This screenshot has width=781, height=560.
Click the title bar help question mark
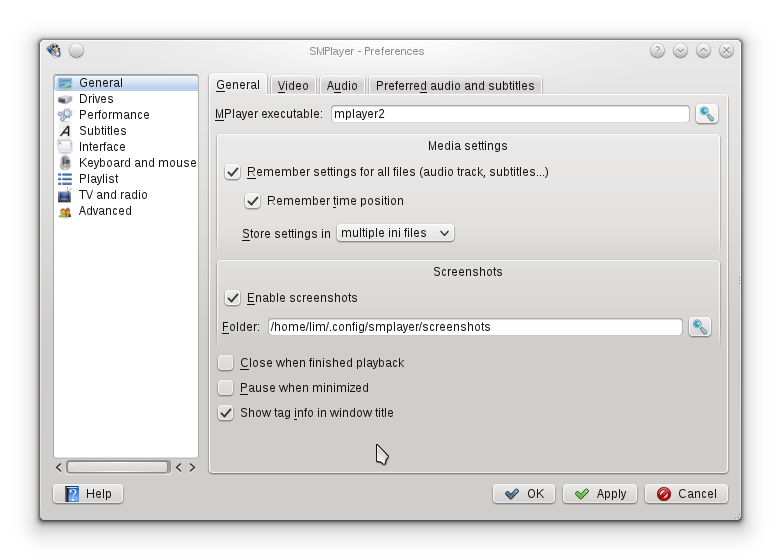(657, 51)
